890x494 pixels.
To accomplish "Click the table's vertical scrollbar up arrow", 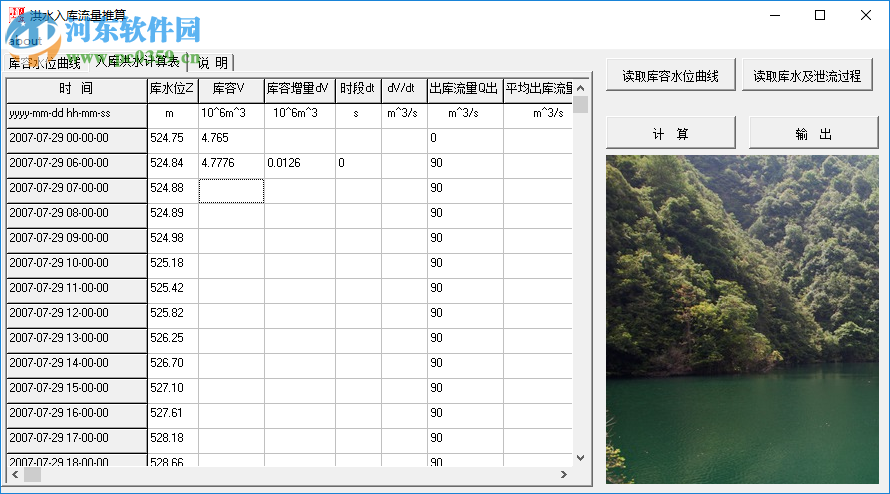I will (580, 88).
